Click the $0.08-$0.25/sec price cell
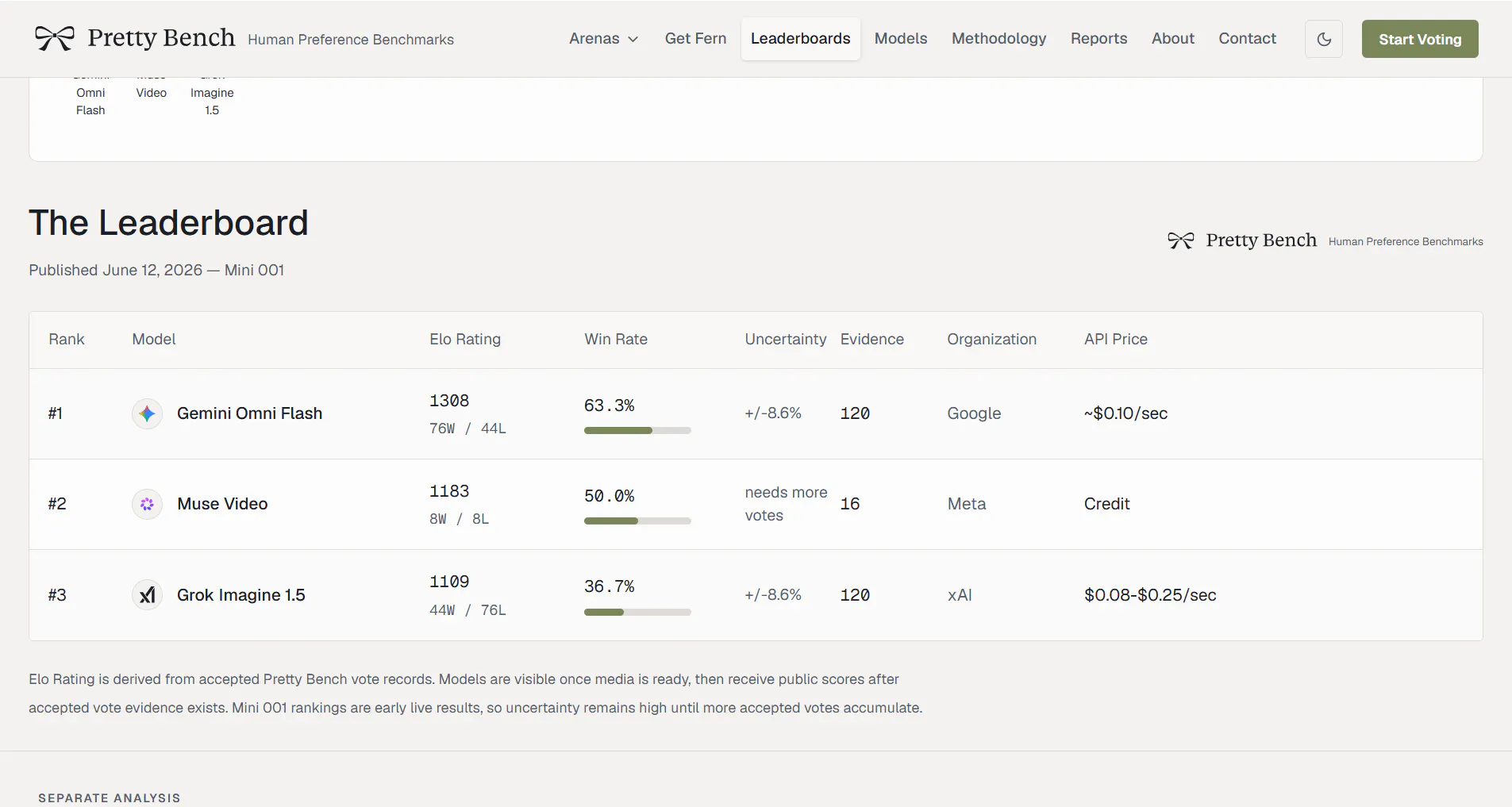This screenshot has height=807, width=1512. coord(1150,595)
